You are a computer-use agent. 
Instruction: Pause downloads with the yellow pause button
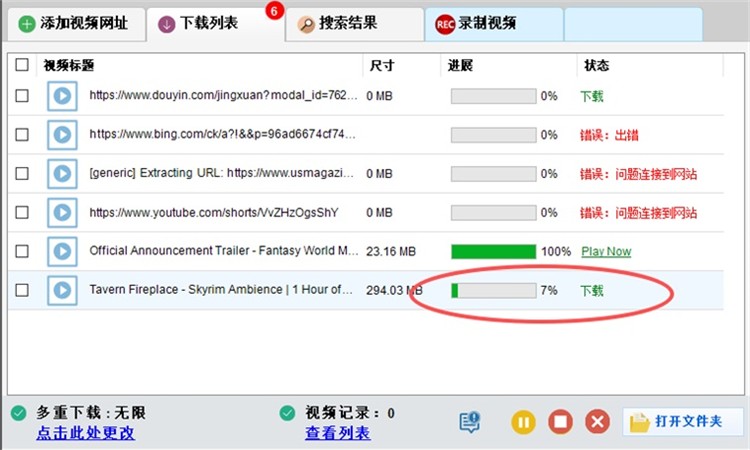[523, 422]
